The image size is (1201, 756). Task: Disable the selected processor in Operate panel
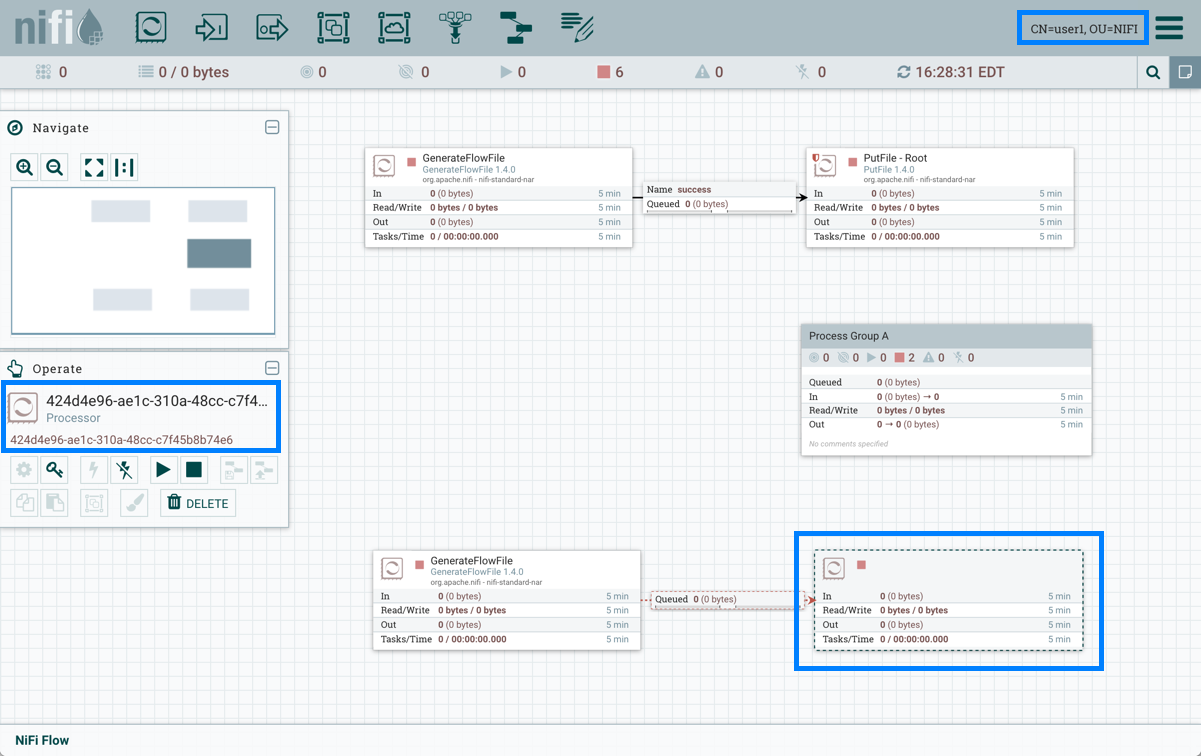click(124, 470)
